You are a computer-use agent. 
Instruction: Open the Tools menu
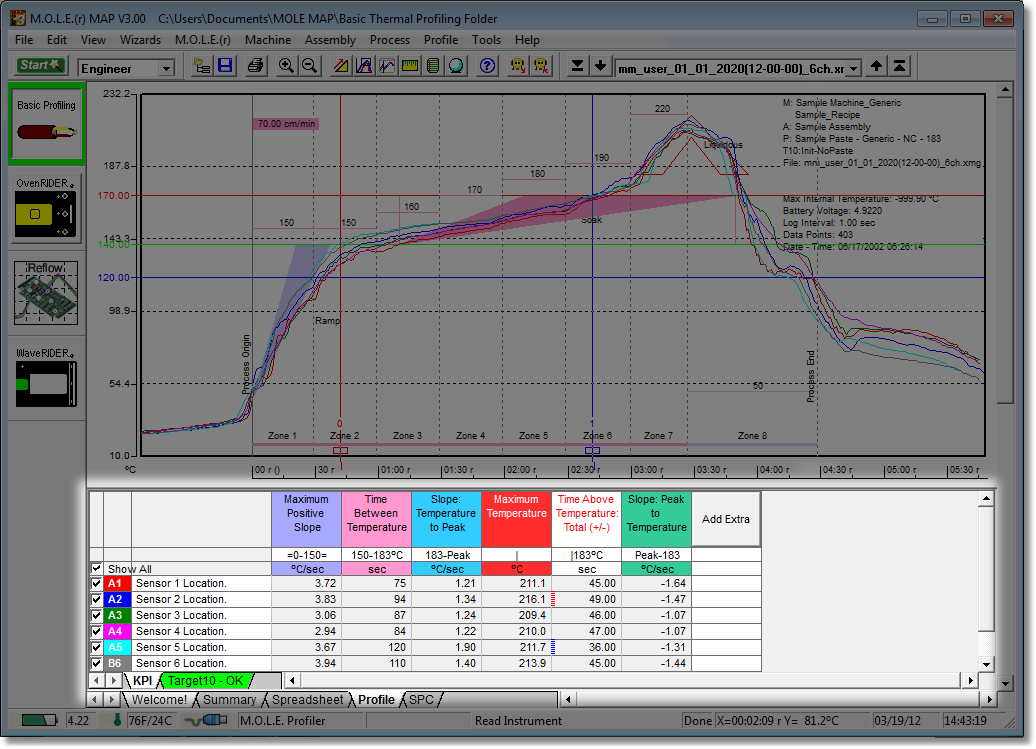(x=486, y=40)
